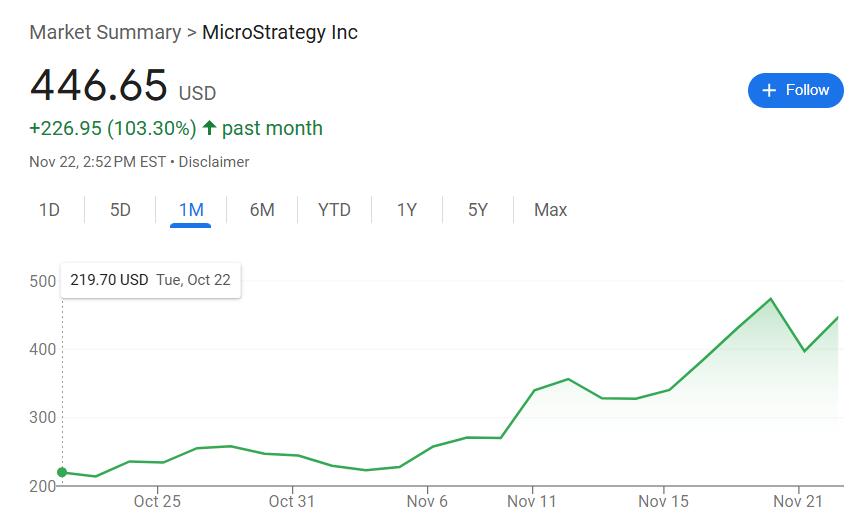Viewport: 867px width, 525px height.
Task: Show Max price history
Action: point(550,210)
